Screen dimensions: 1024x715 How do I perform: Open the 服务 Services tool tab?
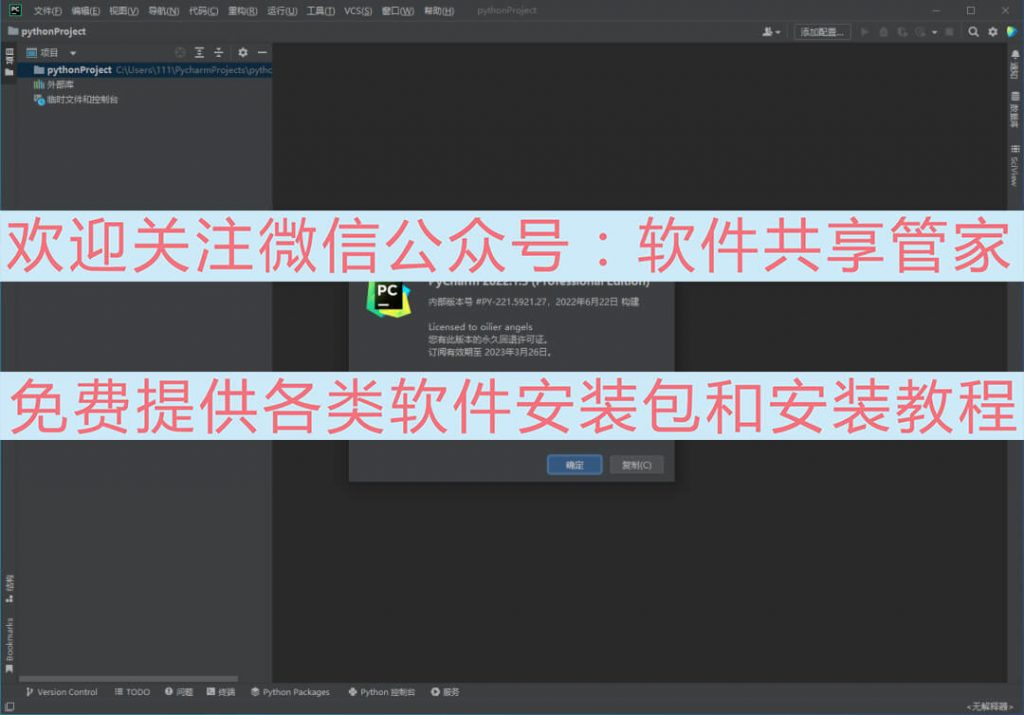pyautogui.click(x=445, y=692)
